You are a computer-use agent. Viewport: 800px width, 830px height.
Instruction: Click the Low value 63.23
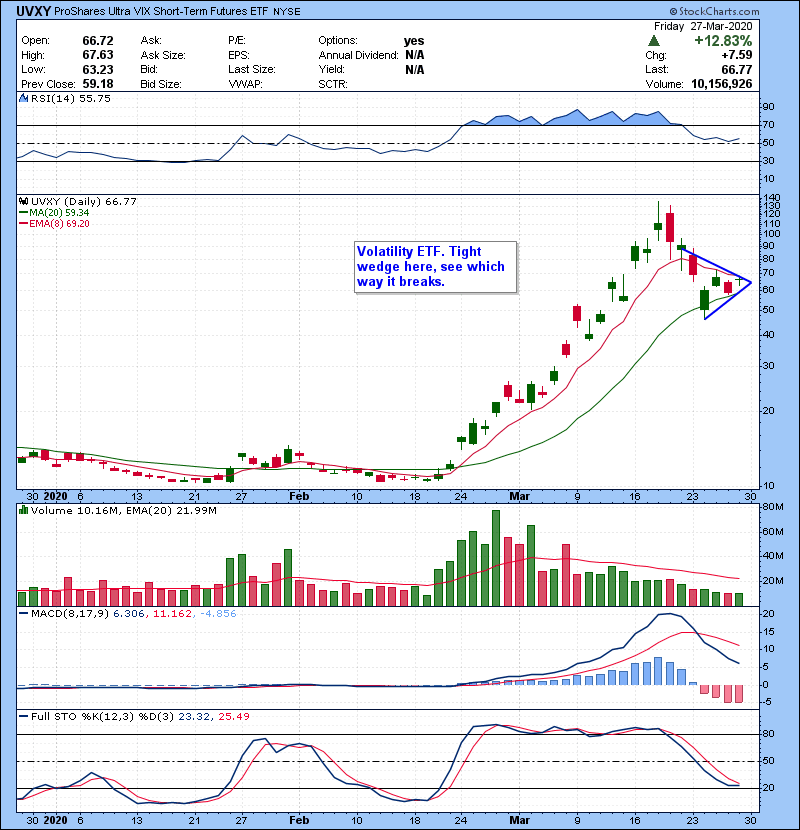coord(98,69)
